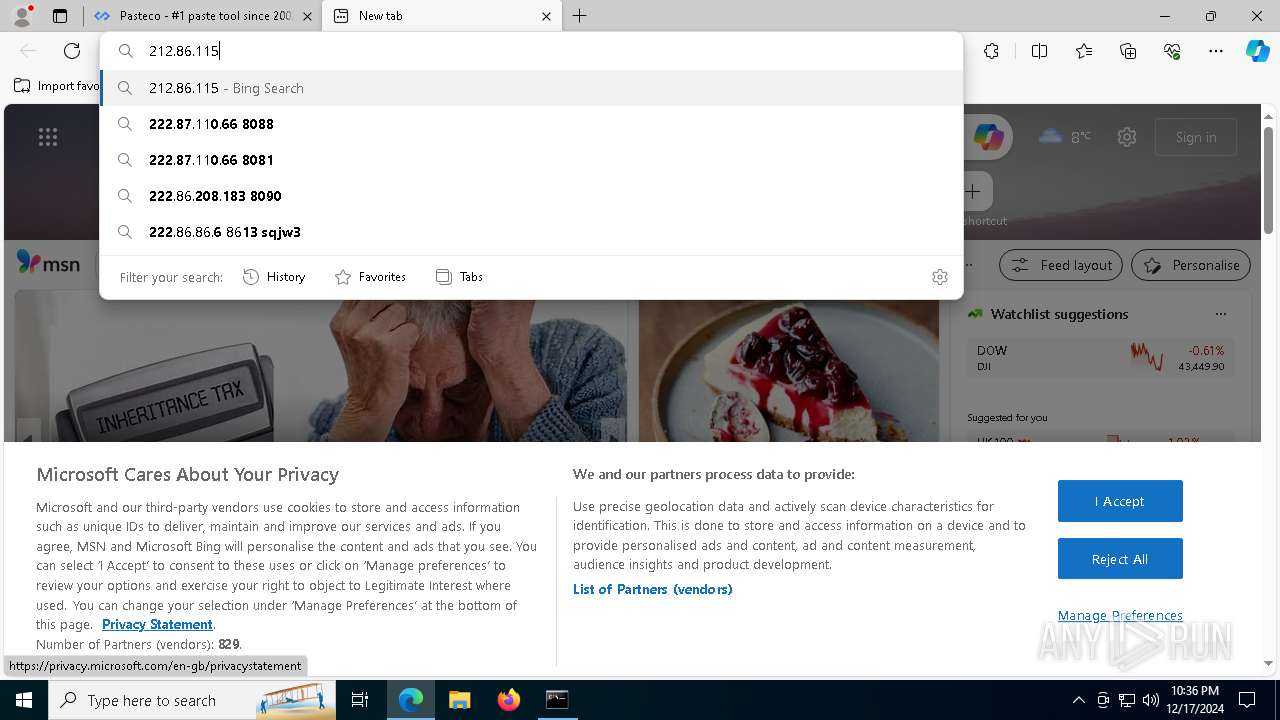
Task: Open List of Partners (vendors) link
Action: (x=653, y=589)
